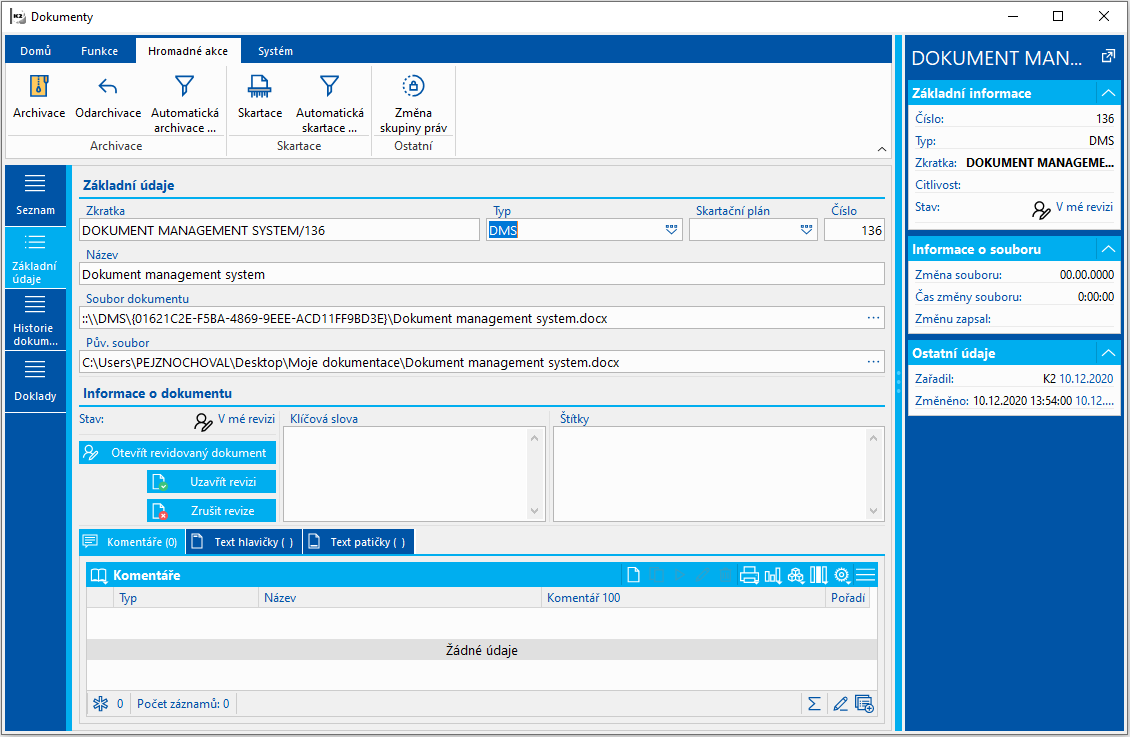
Task: Click into the Název field
Action: pyautogui.click(x=481, y=274)
